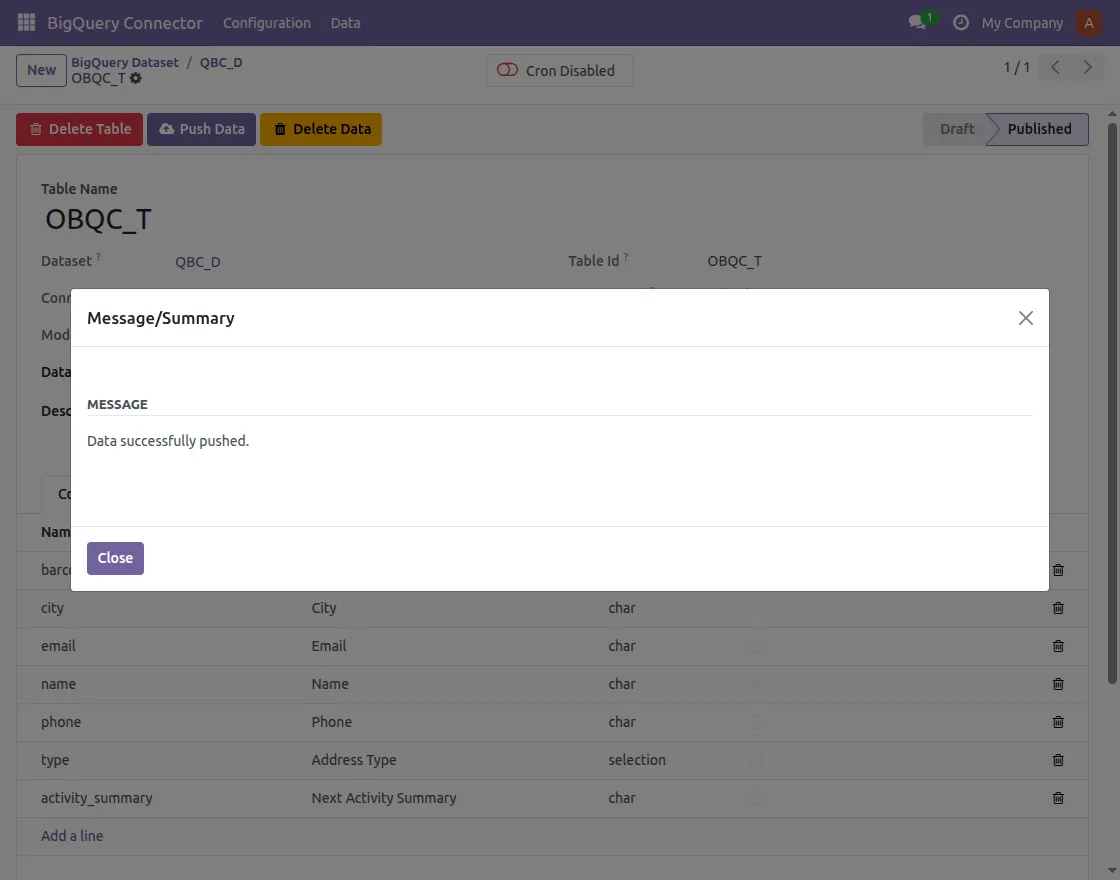Click the 1 / 1 pager counter
The width and height of the screenshot is (1120, 880).
pyautogui.click(x=1016, y=67)
